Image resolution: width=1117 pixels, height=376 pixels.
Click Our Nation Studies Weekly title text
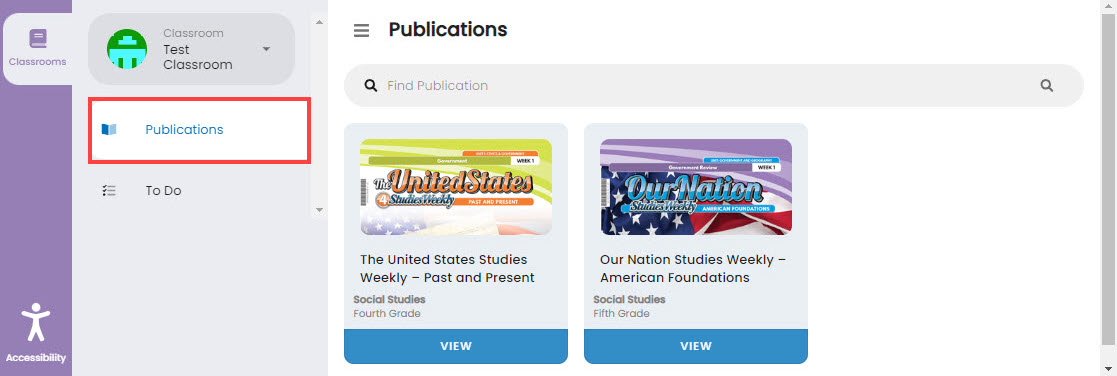click(x=692, y=268)
